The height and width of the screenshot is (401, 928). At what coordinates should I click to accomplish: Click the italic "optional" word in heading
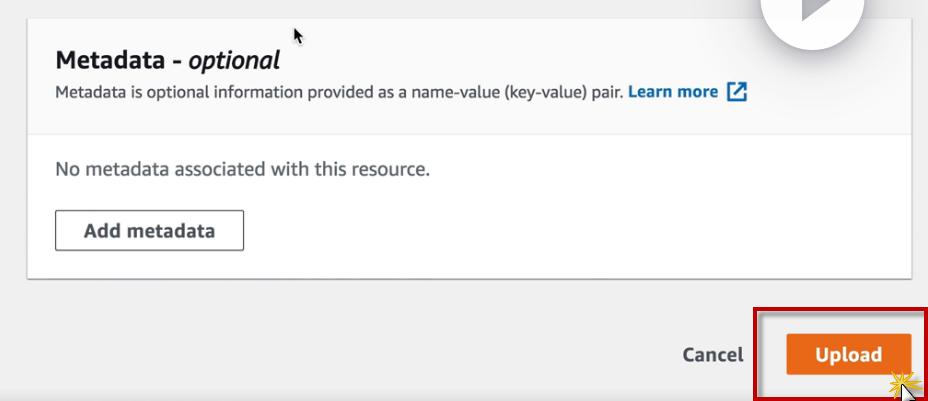point(234,60)
